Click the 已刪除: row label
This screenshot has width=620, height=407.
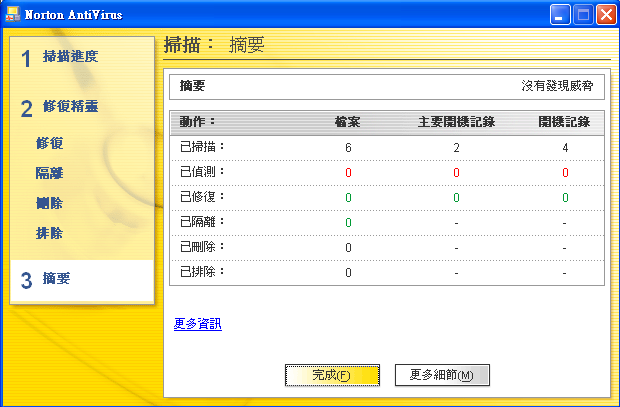pos(202,247)
